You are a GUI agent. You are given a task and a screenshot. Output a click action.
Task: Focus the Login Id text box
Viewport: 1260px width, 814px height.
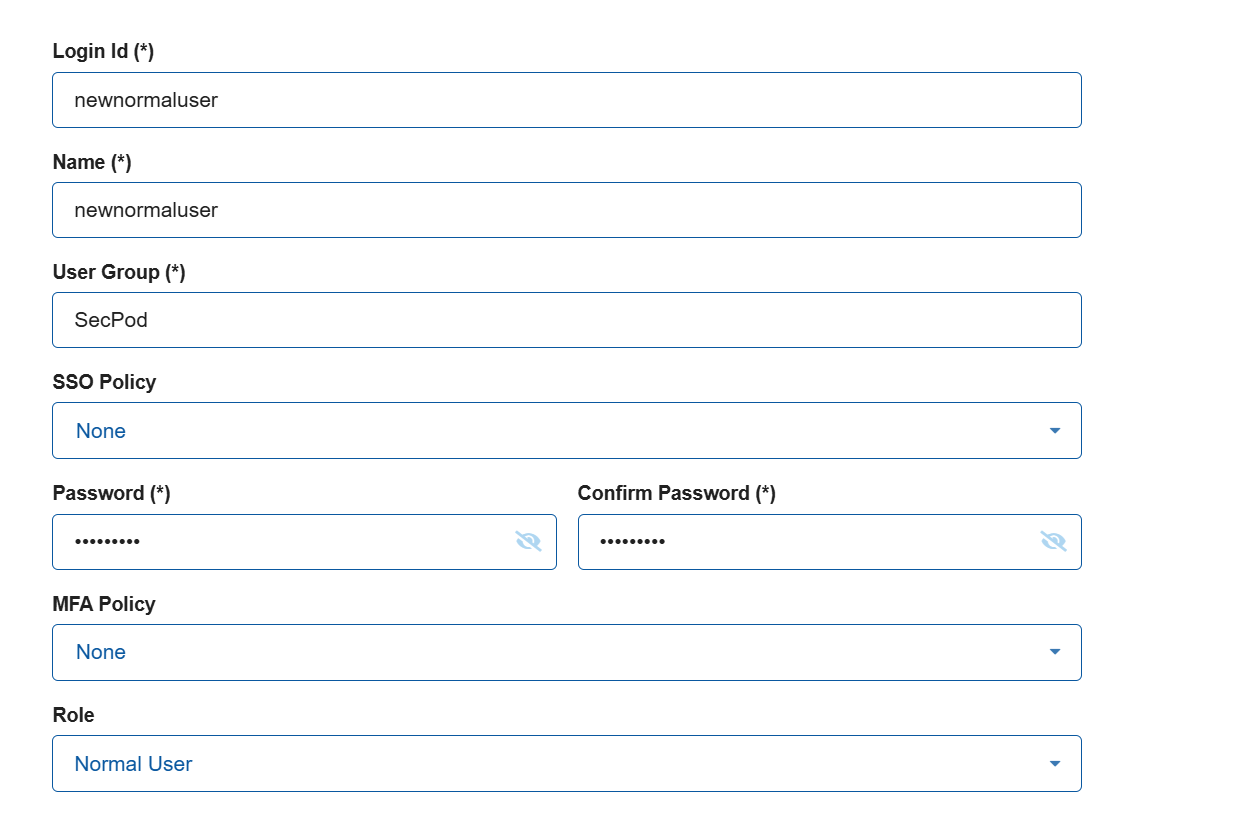click(x=567, y=100)
